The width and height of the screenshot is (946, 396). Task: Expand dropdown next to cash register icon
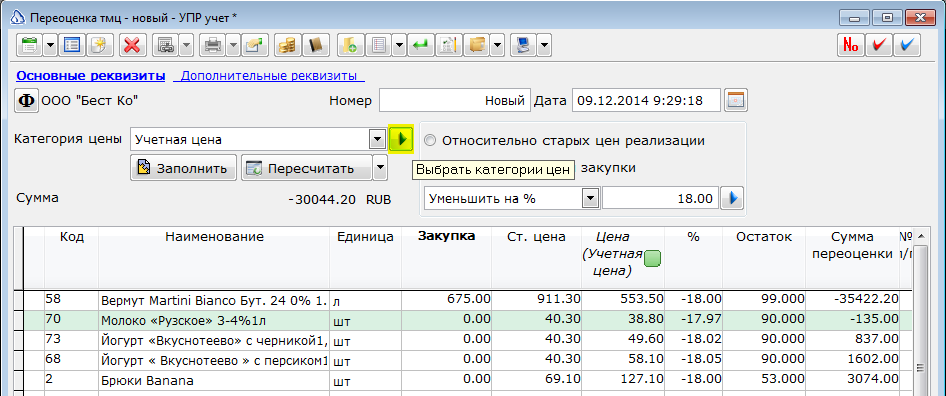click(186, 45)
